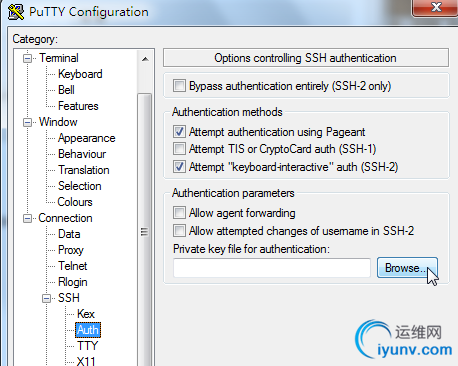
Task: Click the category tree scrollbar thumb
Action: tap(144, 231)
